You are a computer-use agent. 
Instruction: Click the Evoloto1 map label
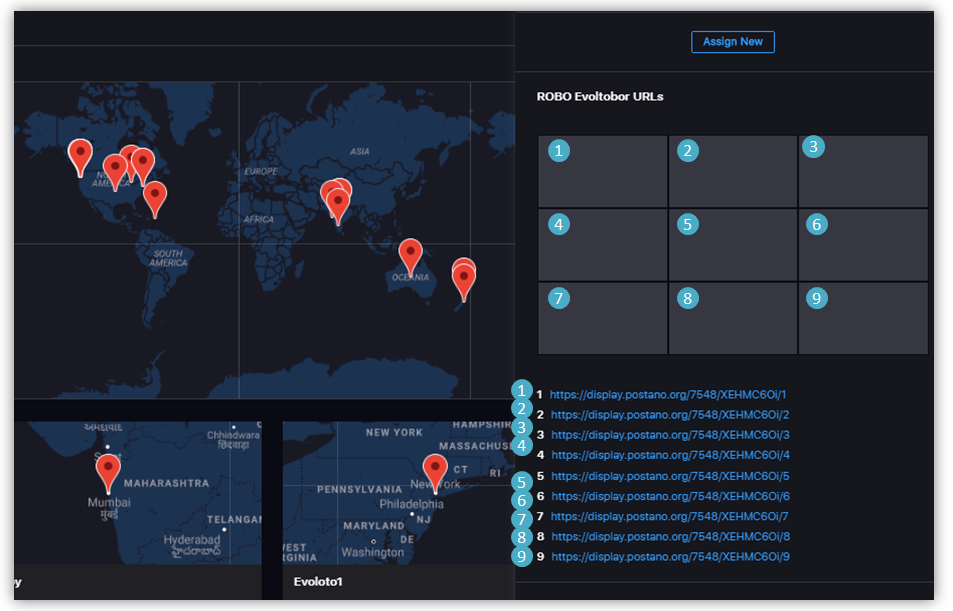pyautogui.click(x=318, y=581)
